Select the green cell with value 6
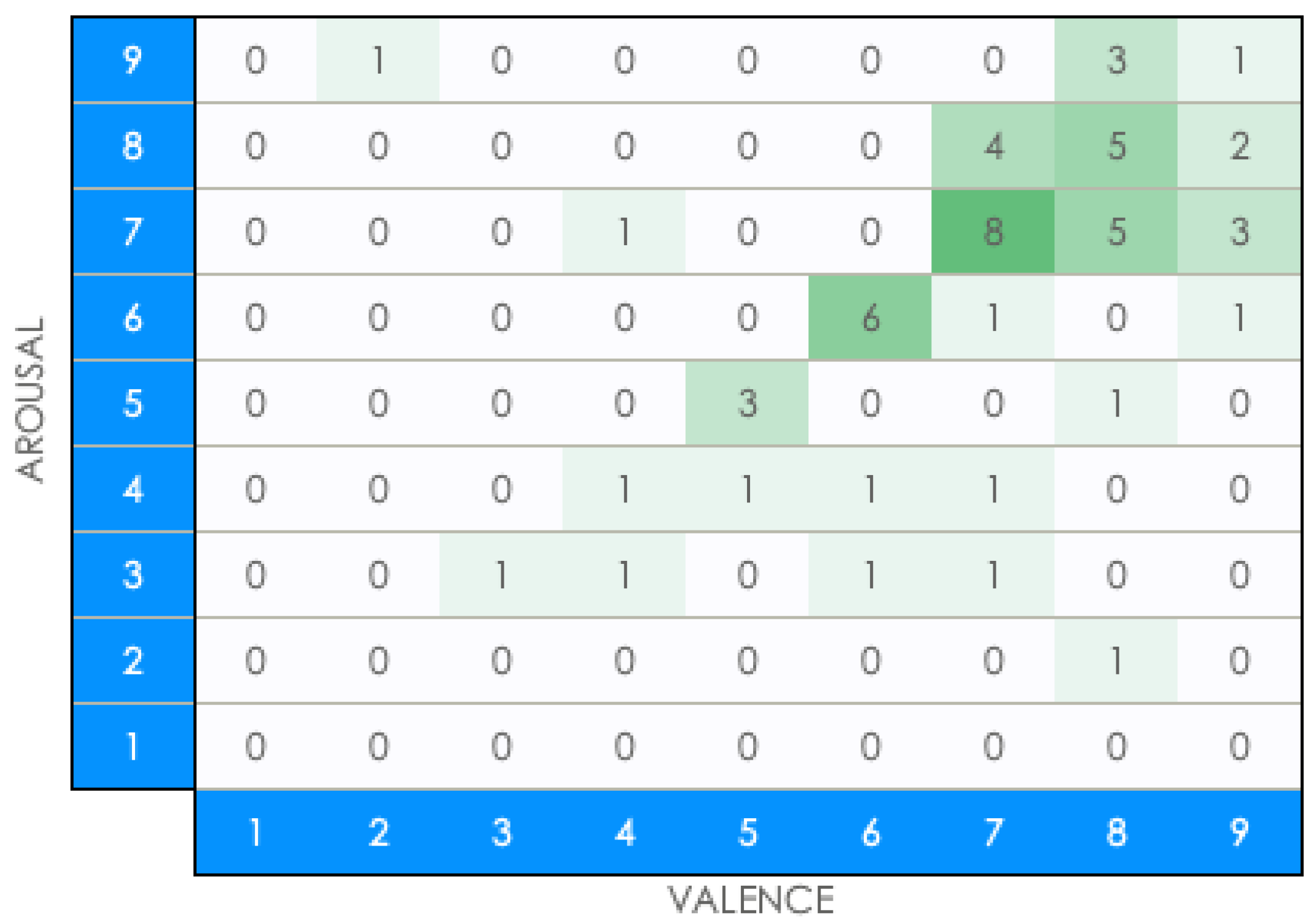The image size is (1314, 924). (x=869, y=318)
